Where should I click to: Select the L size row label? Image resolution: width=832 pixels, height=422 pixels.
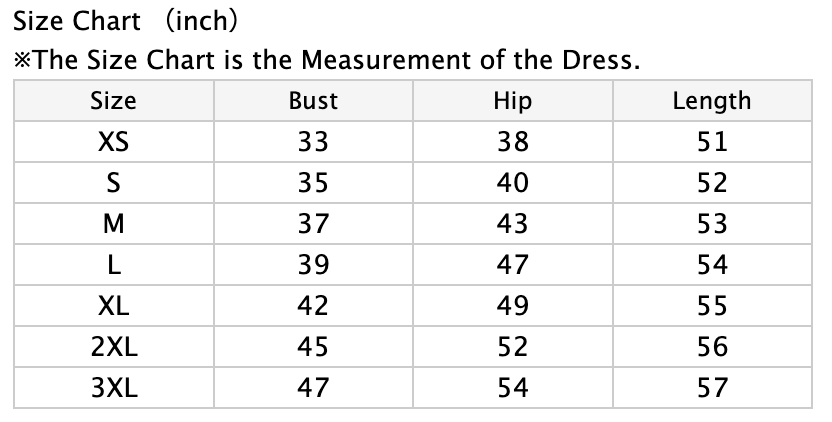pos(113,265)
